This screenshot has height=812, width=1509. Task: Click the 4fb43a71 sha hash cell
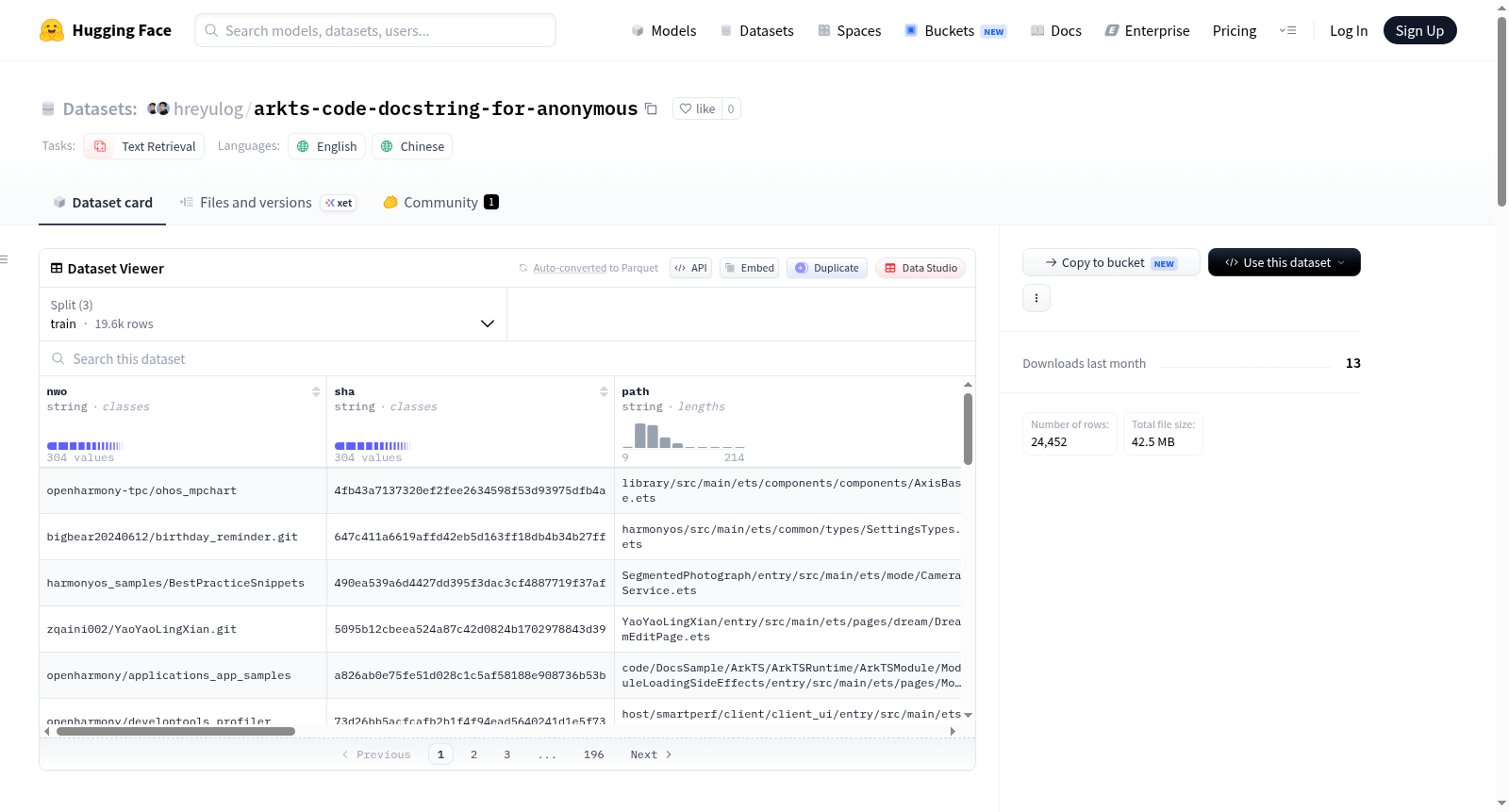[x=471, y=490]
